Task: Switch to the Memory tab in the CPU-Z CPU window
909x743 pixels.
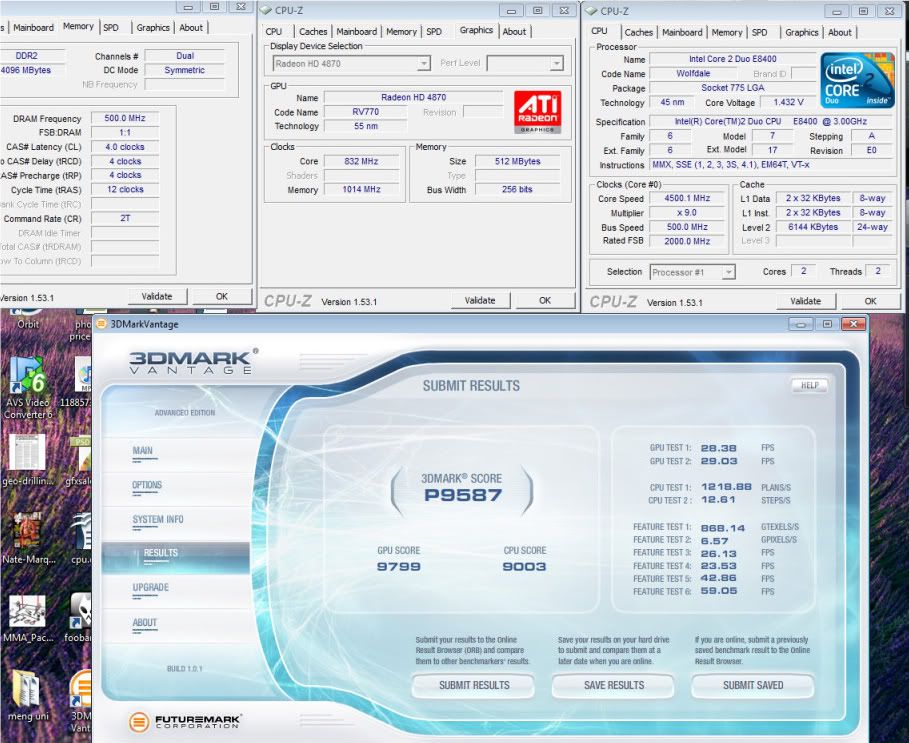Action: click(x=726, y=32)
